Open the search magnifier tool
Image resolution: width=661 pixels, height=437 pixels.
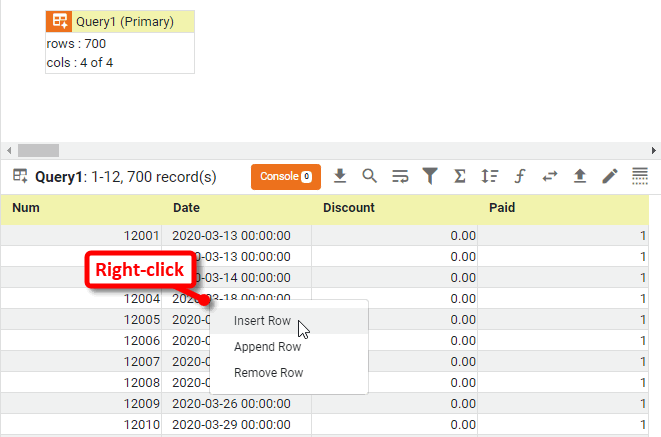(x=369, y=176)
